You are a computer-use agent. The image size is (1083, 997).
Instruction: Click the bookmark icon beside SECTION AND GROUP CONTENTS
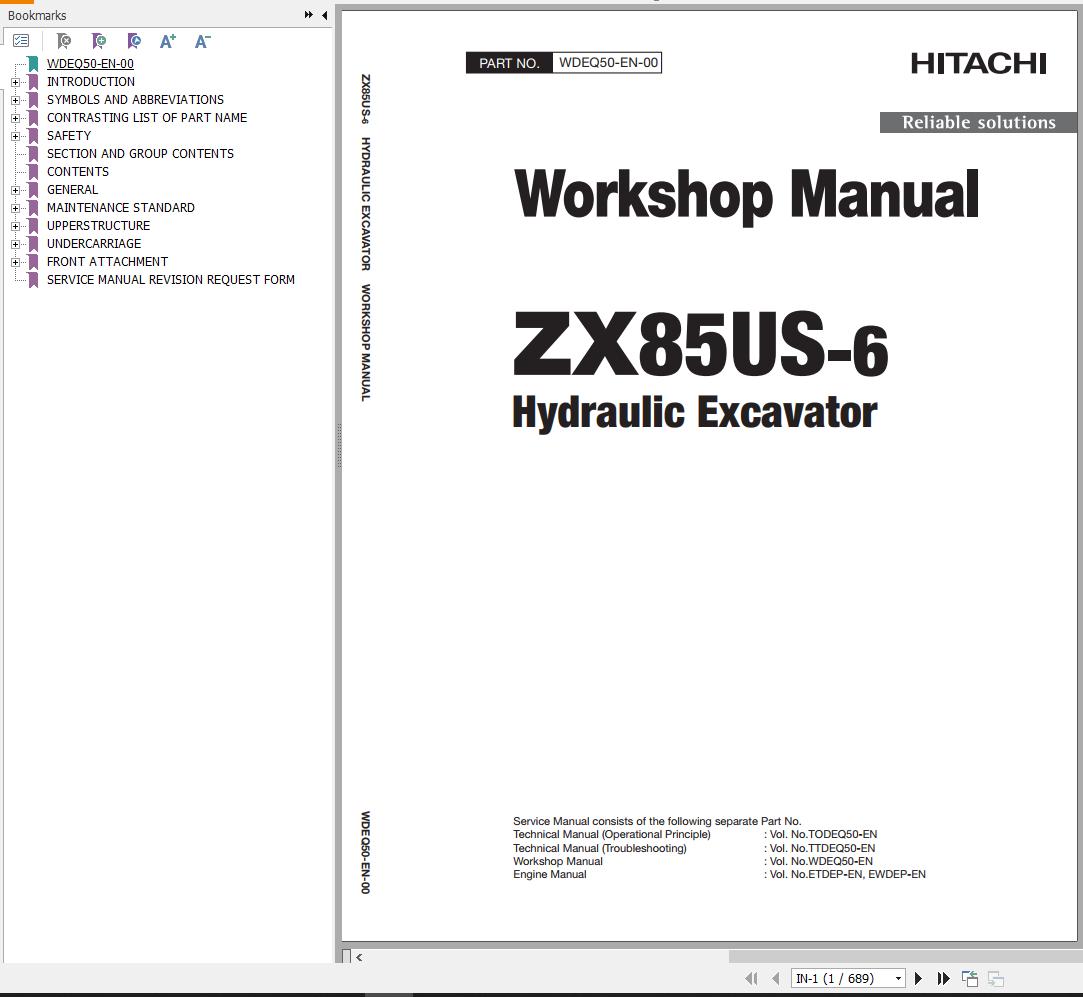pos(32,154)
